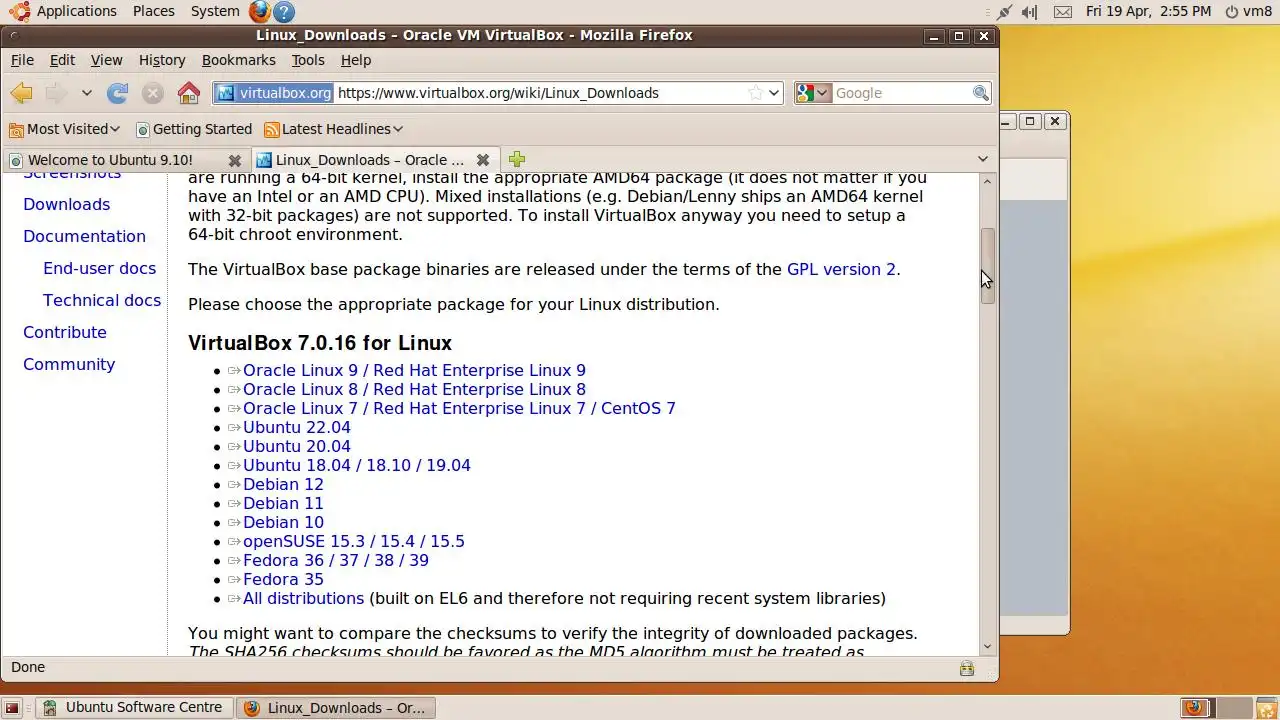The image size is (1280, 720).
Task: Open the Help menu
Action: point(356,60)
